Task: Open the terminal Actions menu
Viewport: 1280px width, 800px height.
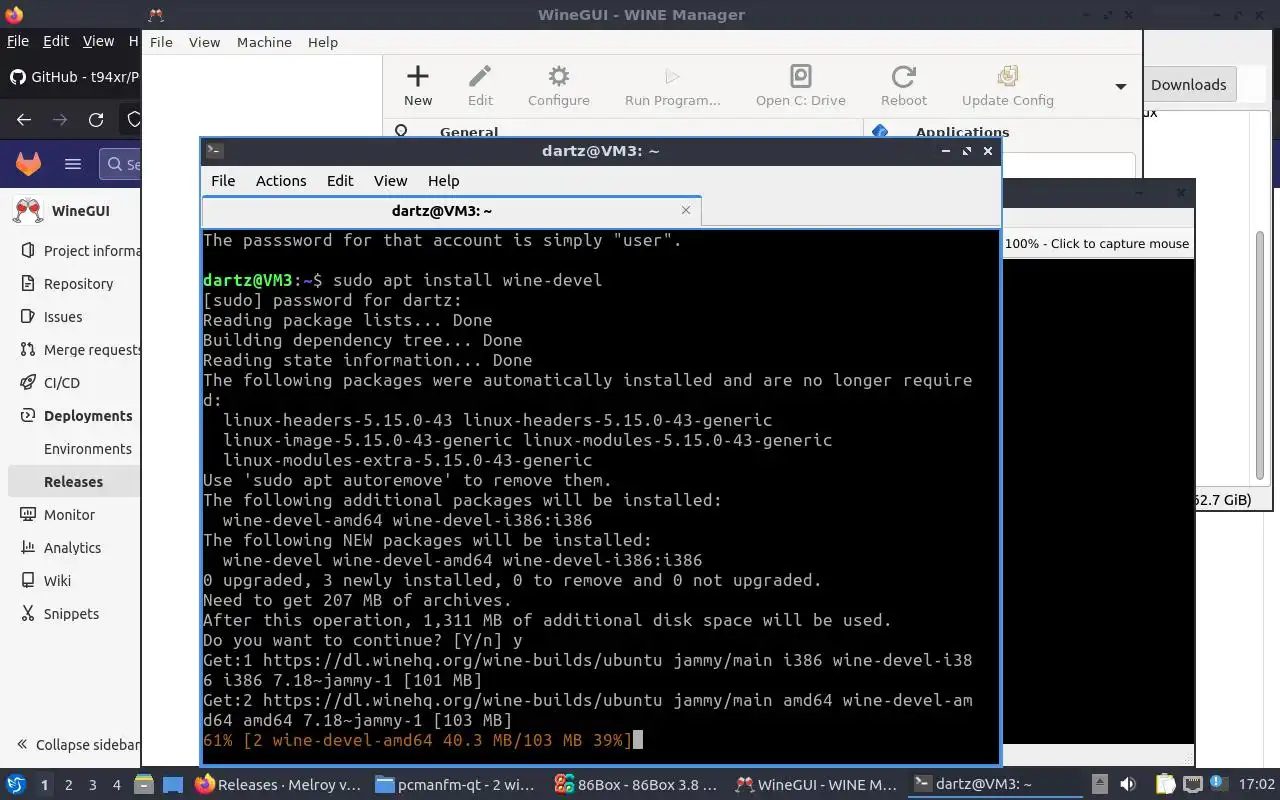Action: [281, 180]
